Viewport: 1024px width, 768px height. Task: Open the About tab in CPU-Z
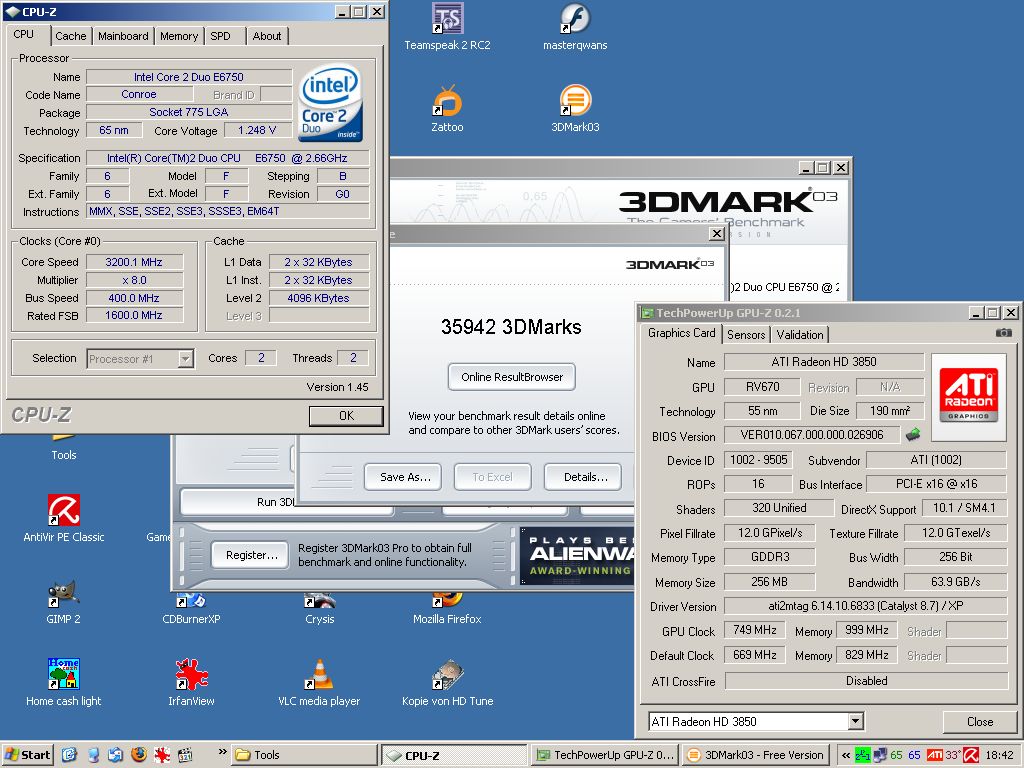[x=267, y=36]
